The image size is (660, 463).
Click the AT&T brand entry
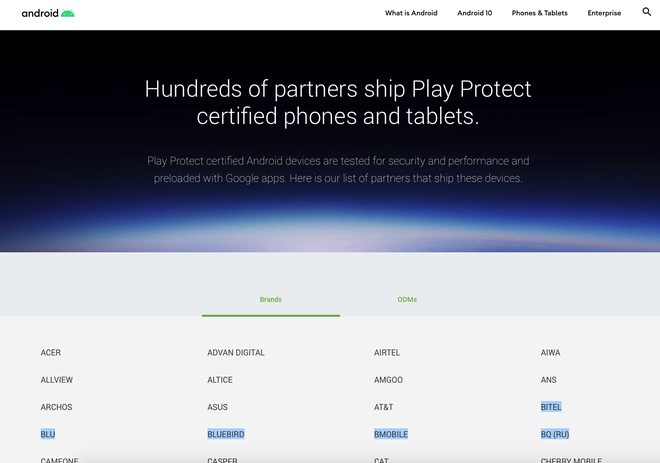coord(383,407)
